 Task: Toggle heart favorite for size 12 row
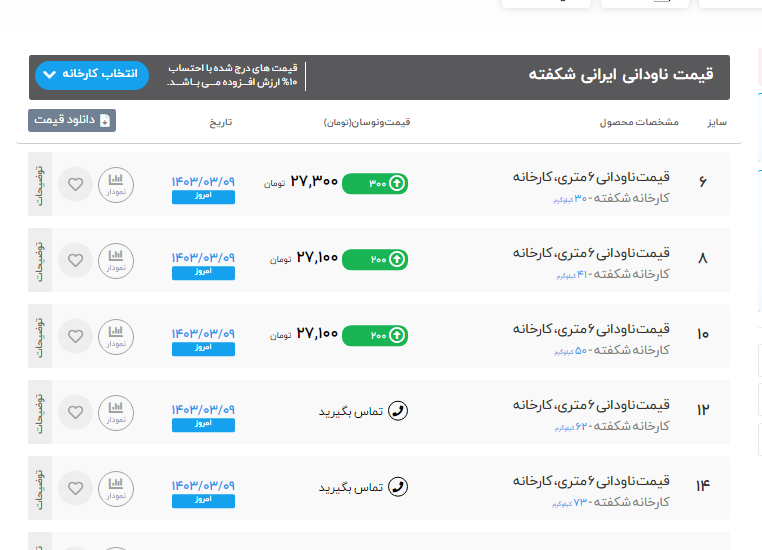[x=75, y=411]
